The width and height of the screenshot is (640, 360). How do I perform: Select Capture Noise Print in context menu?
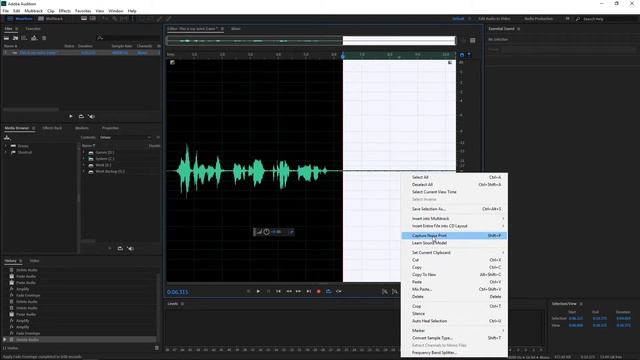click(x=454, y=236)
